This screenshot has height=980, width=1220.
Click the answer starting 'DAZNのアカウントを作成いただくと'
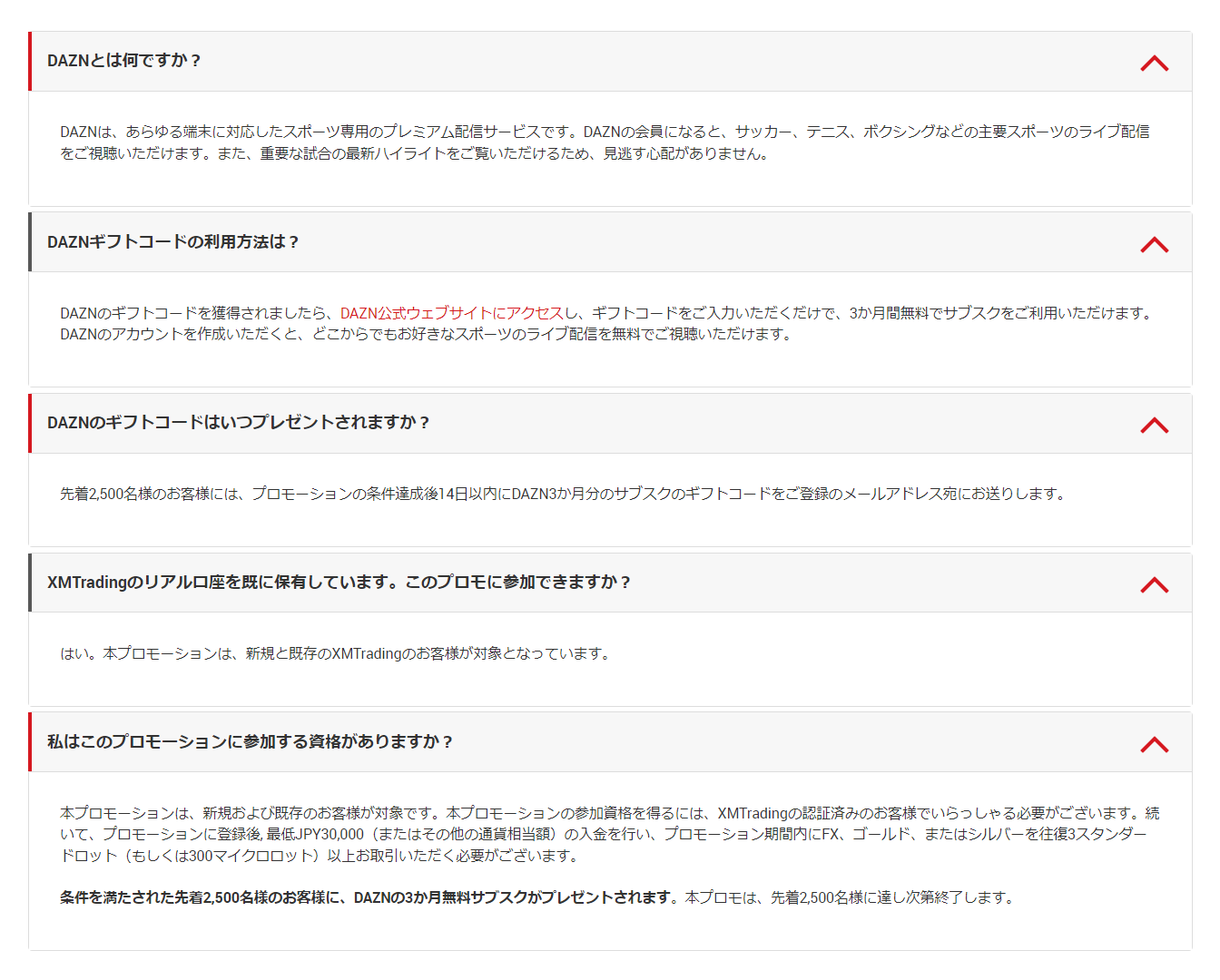[426, 334]
